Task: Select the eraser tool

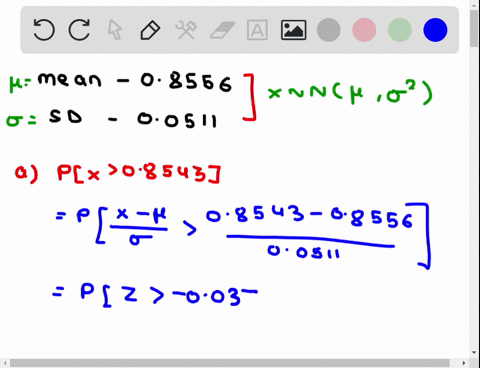Action: [x=222, y=30]
